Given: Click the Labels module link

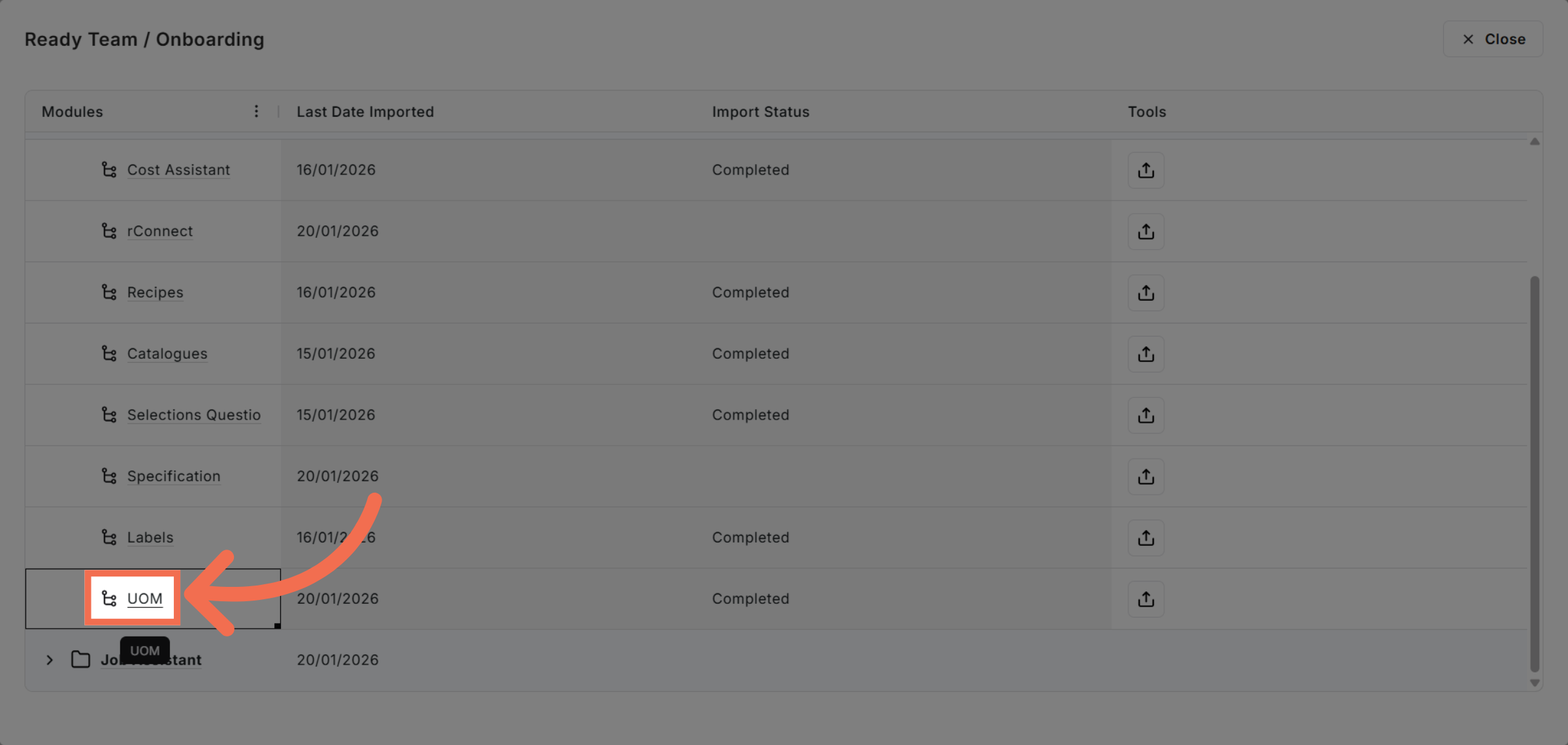Looking at the screenshot, I should (x=150, y=538).
